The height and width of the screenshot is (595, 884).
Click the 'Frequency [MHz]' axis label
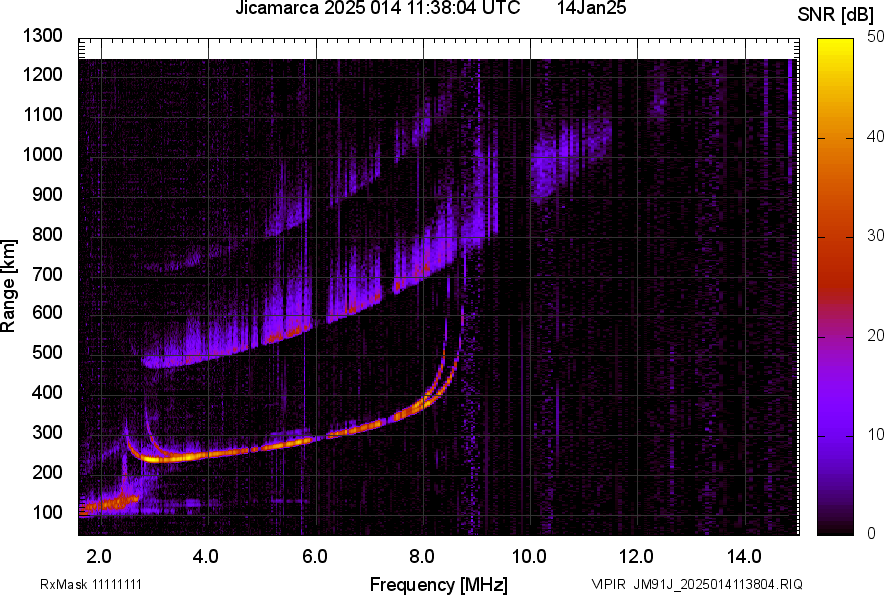click(438, 584)
